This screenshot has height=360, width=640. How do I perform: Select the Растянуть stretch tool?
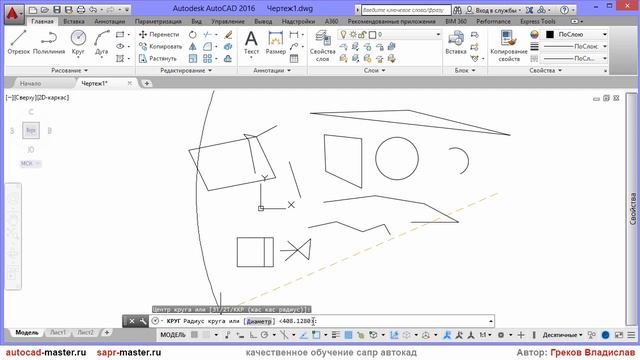click(158, 58)
